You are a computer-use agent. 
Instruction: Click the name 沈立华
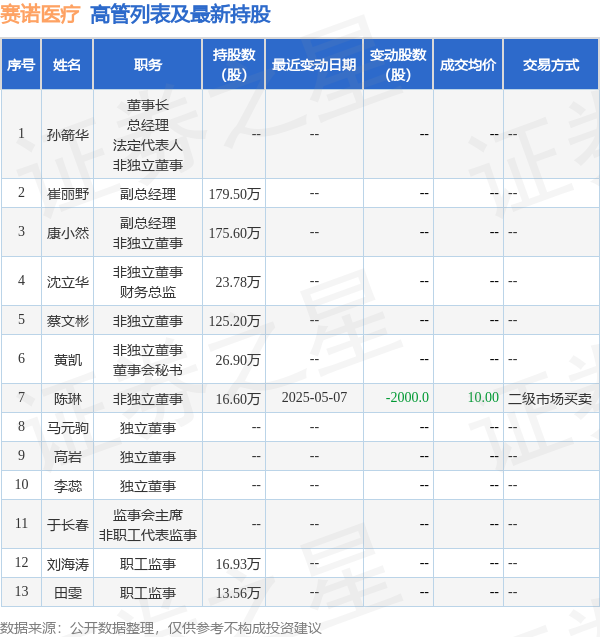(67, 282)
